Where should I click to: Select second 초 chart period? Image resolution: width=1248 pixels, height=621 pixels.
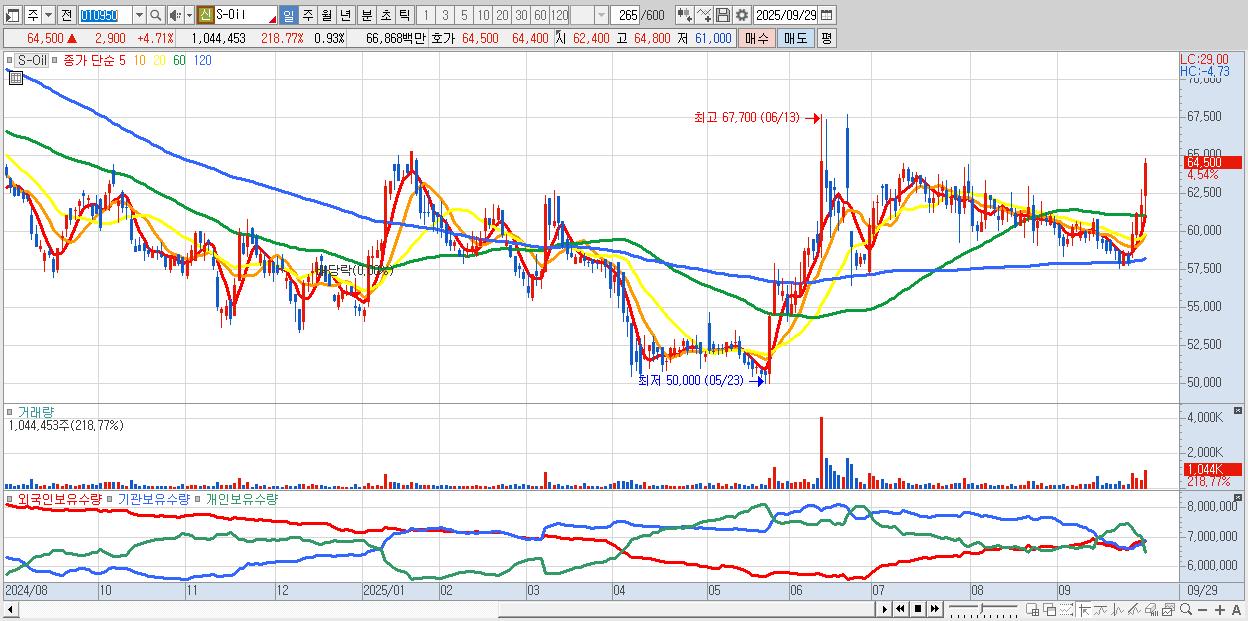(x=385, y=15)
